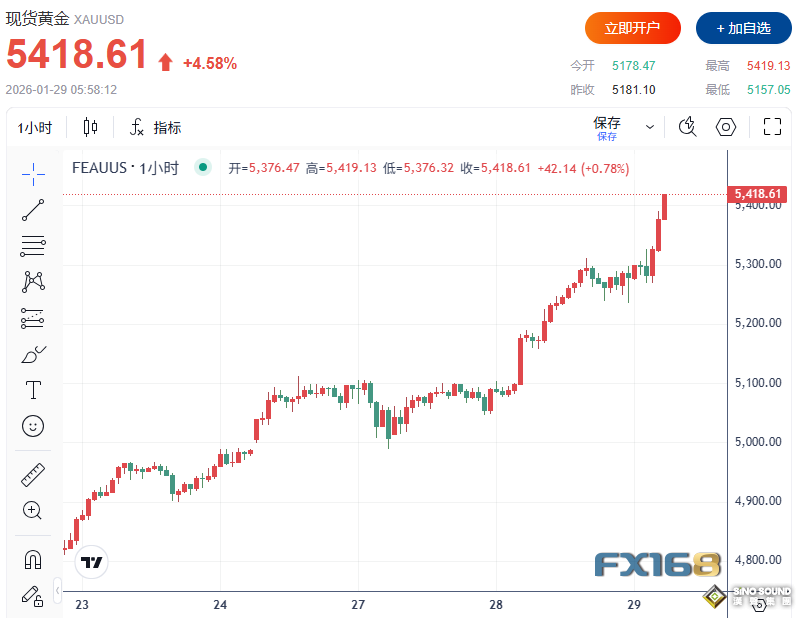801x618 pixels.
Task: Click the zoom in magnifier tool
Action: (33, 510)
